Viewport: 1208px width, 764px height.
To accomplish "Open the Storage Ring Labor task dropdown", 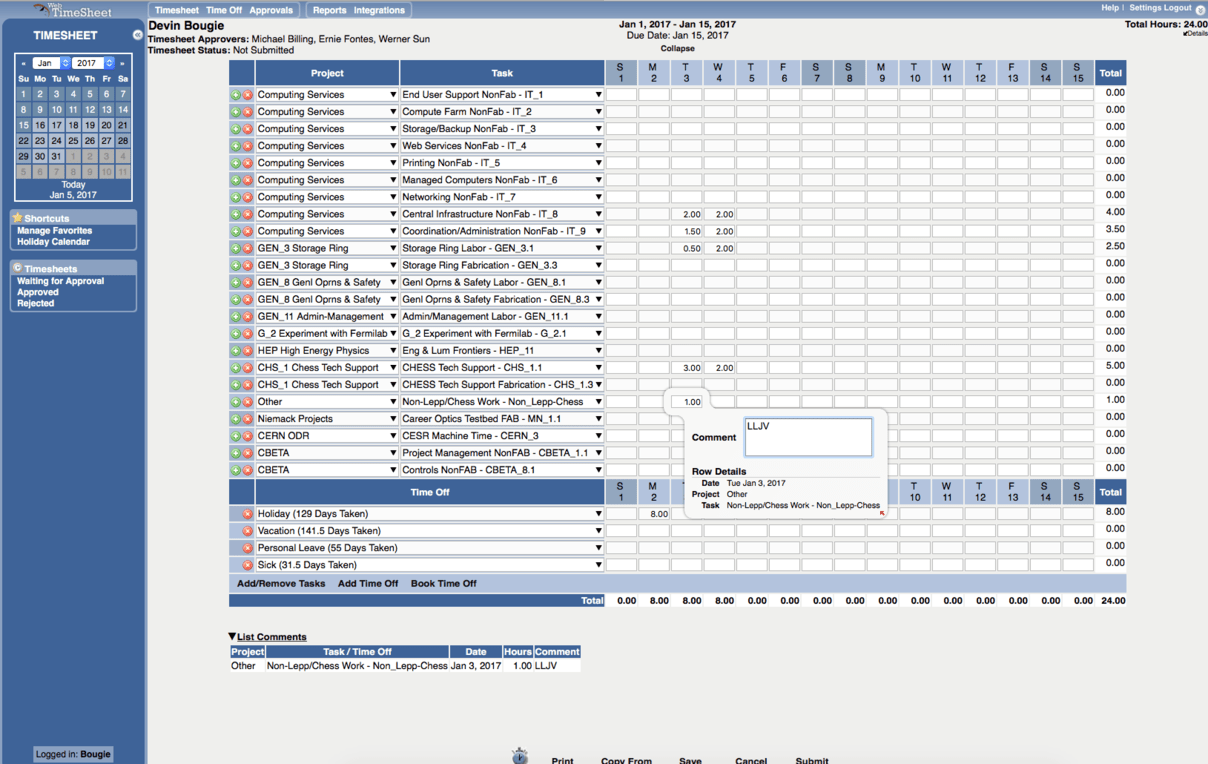I will [598, 247].
